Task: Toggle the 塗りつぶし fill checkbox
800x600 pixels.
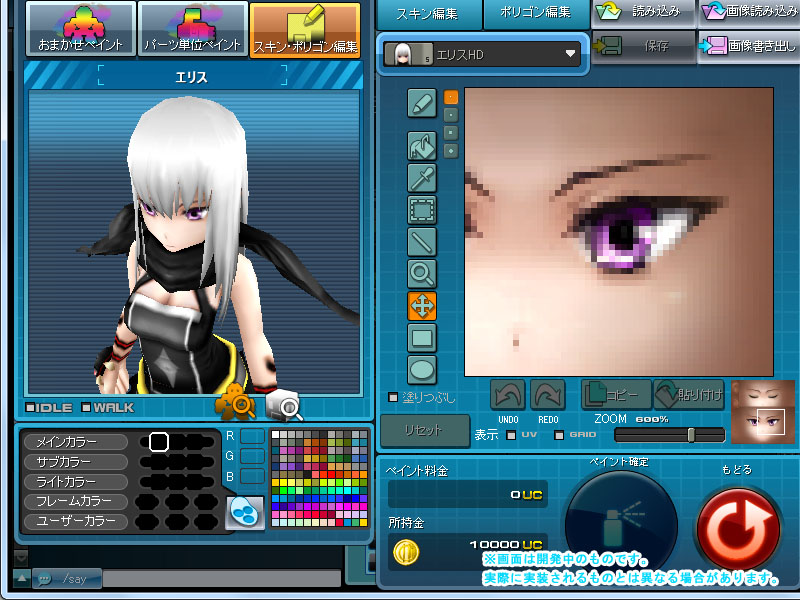Action: (393, 397)
